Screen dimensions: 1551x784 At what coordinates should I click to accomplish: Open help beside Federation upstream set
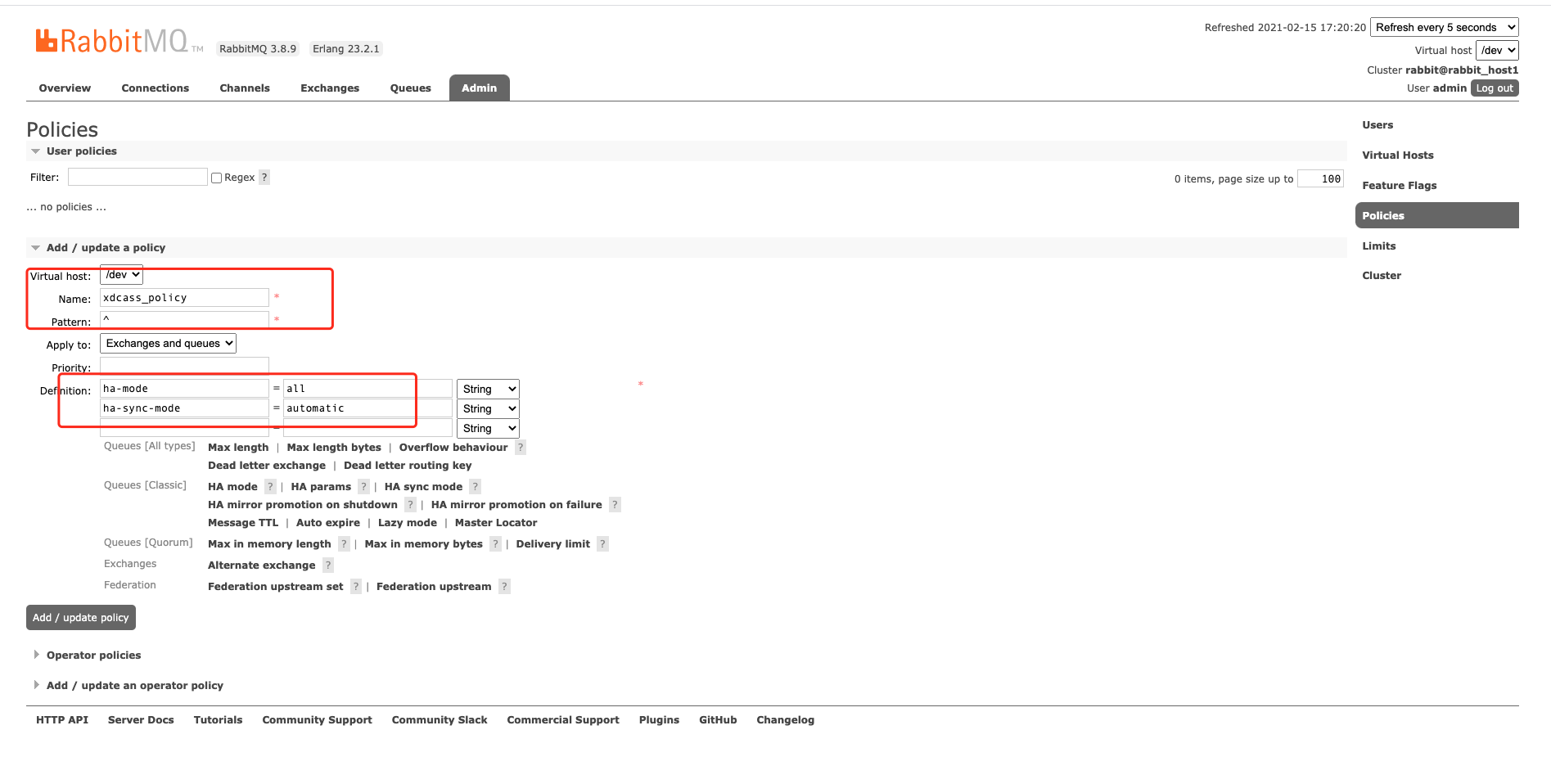[356, 587]
